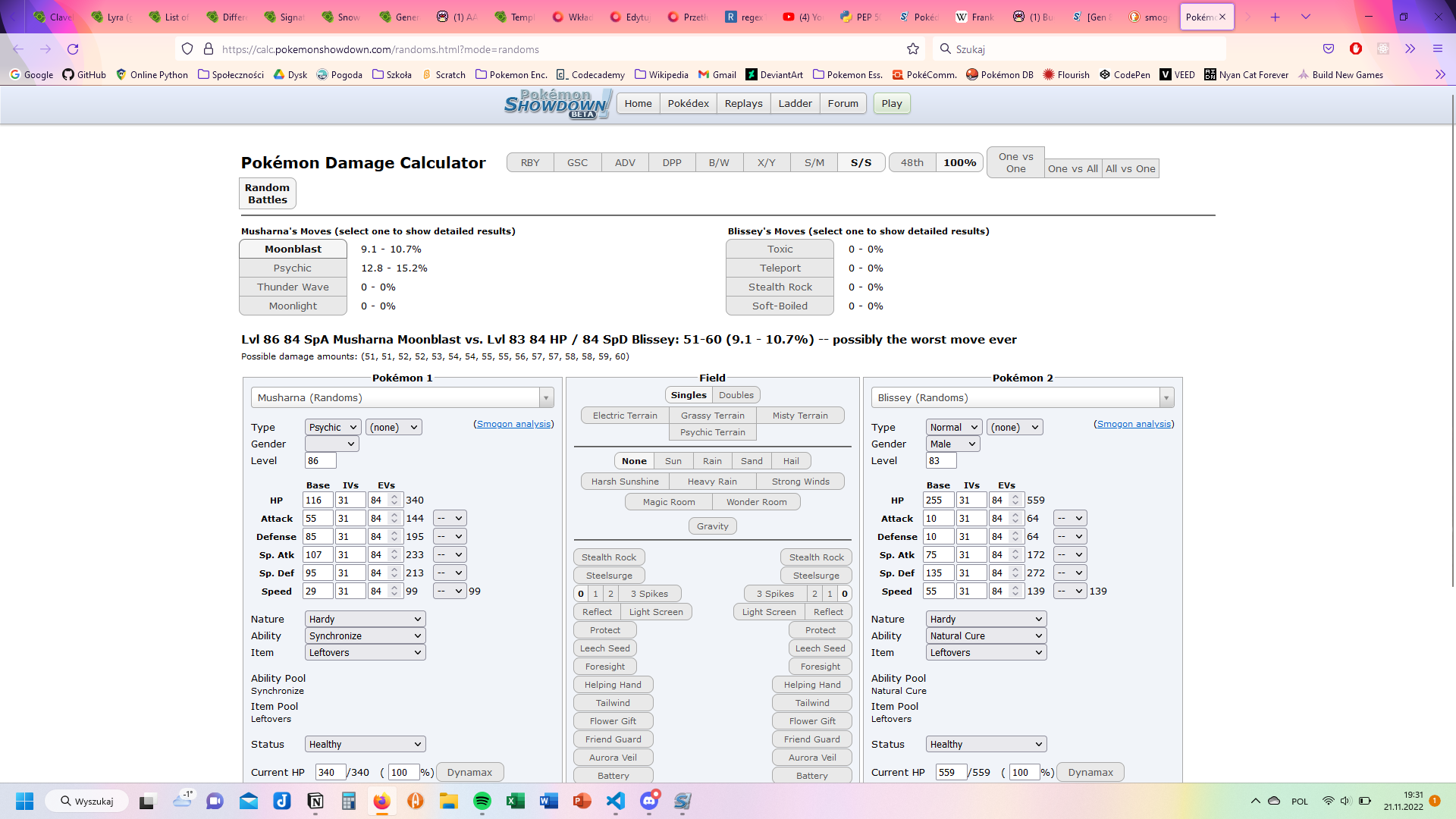Image resolution: width=1456 pixels, height=819 pixels.
Task: Open Musharna's Psychic type dropdown
Action: [333, 428]
